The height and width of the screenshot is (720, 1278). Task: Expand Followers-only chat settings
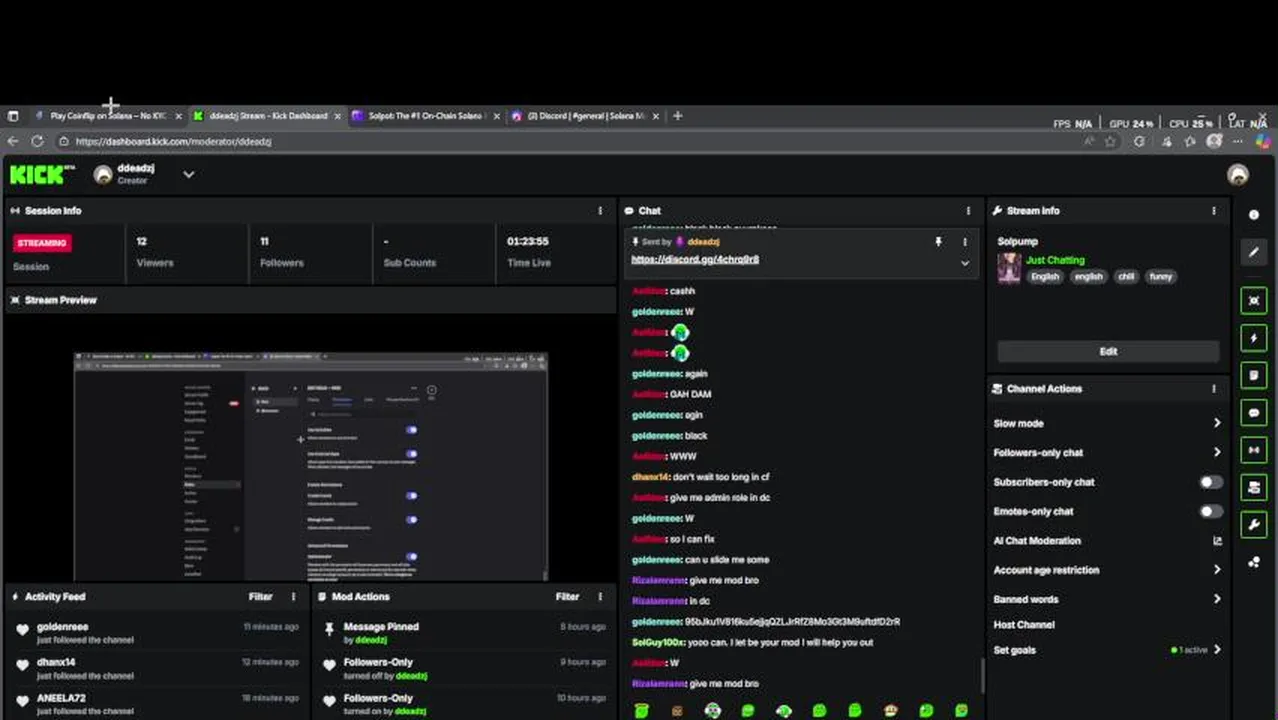pos(1217,452)
